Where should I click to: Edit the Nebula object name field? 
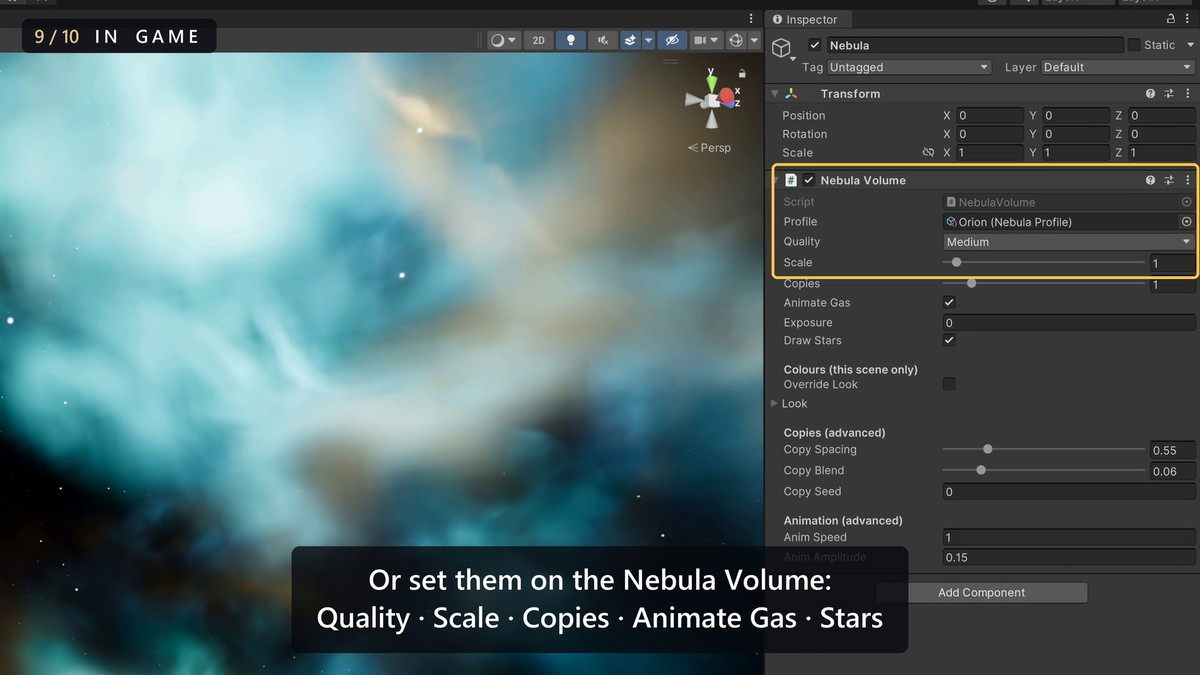(x=975, y=45)
